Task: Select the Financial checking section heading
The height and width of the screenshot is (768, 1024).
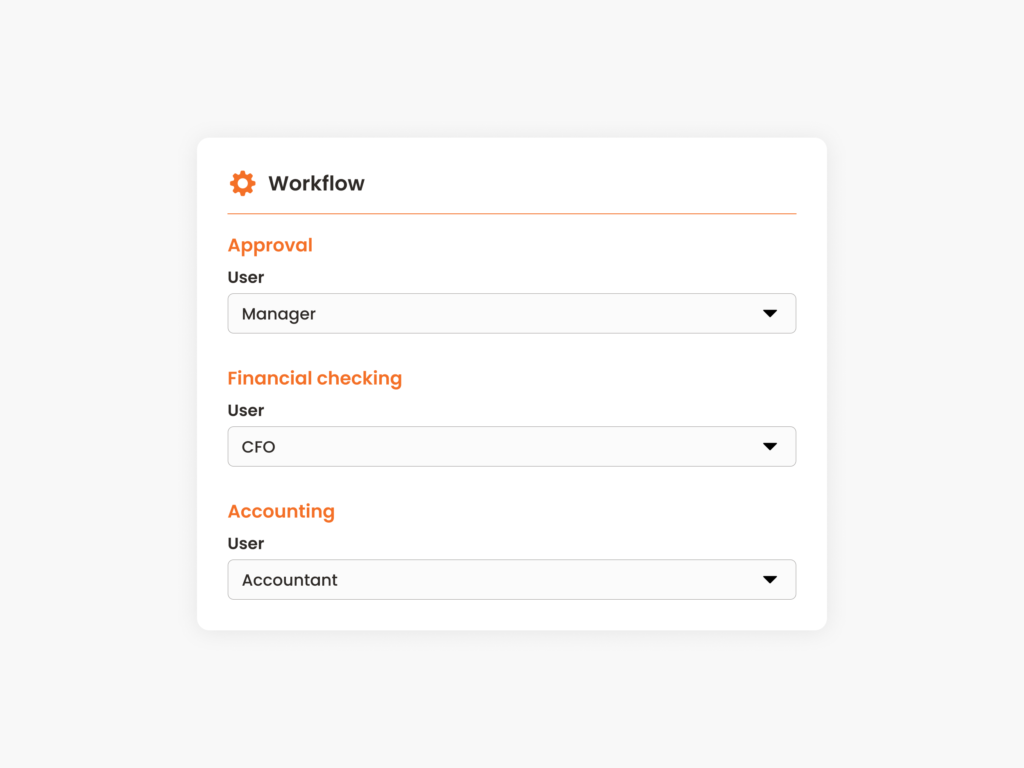Action: point(315,378)
